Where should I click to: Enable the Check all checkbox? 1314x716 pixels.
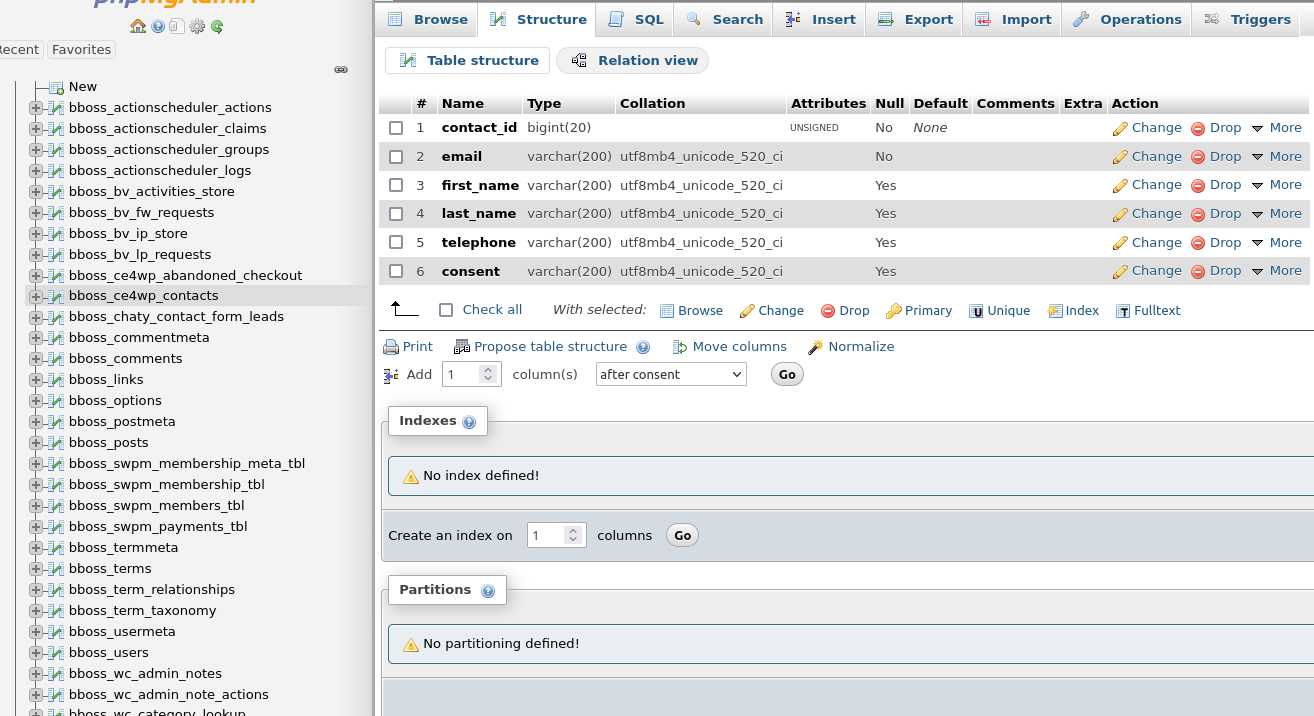pos(446,309)
